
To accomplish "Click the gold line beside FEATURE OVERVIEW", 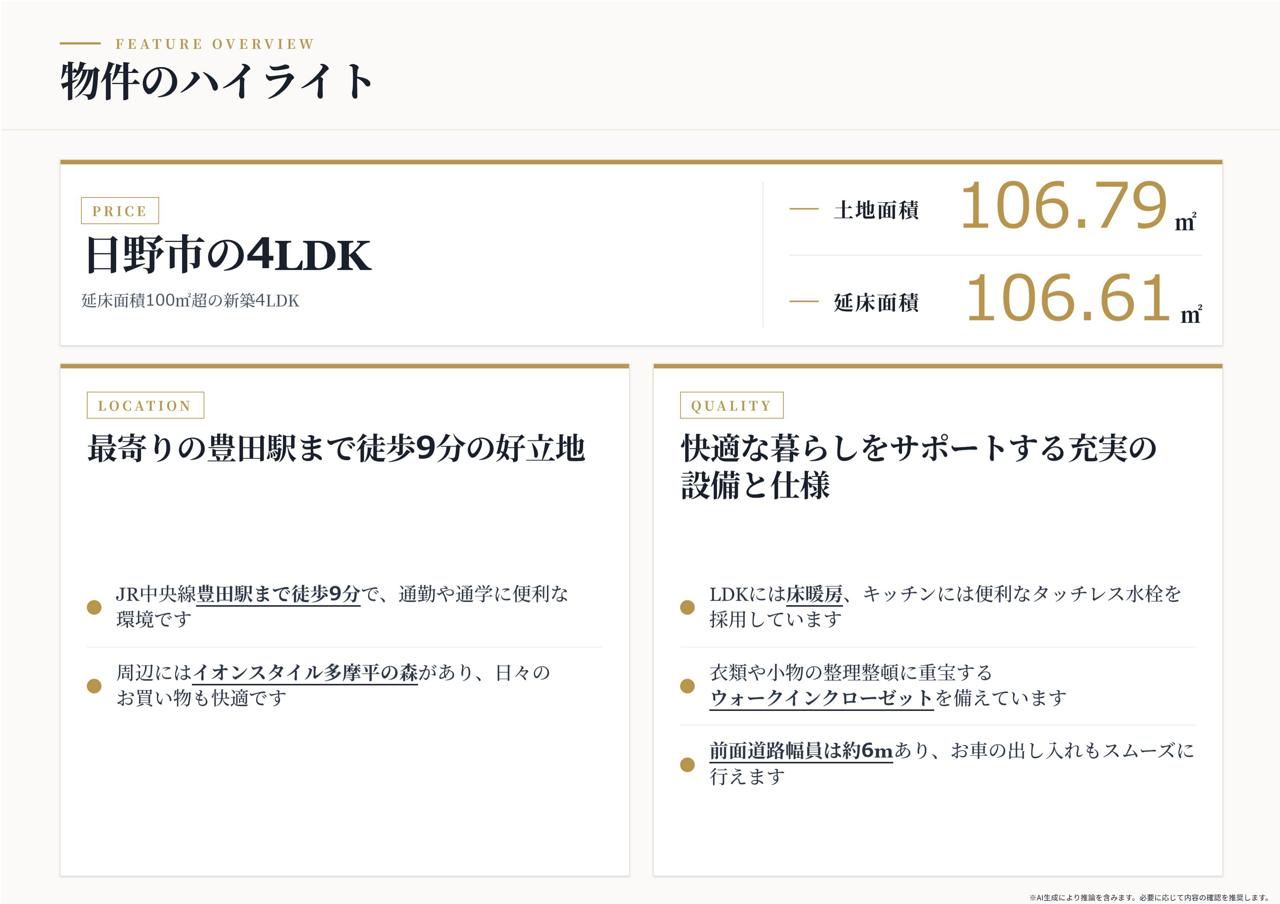I will coord(80,43).
